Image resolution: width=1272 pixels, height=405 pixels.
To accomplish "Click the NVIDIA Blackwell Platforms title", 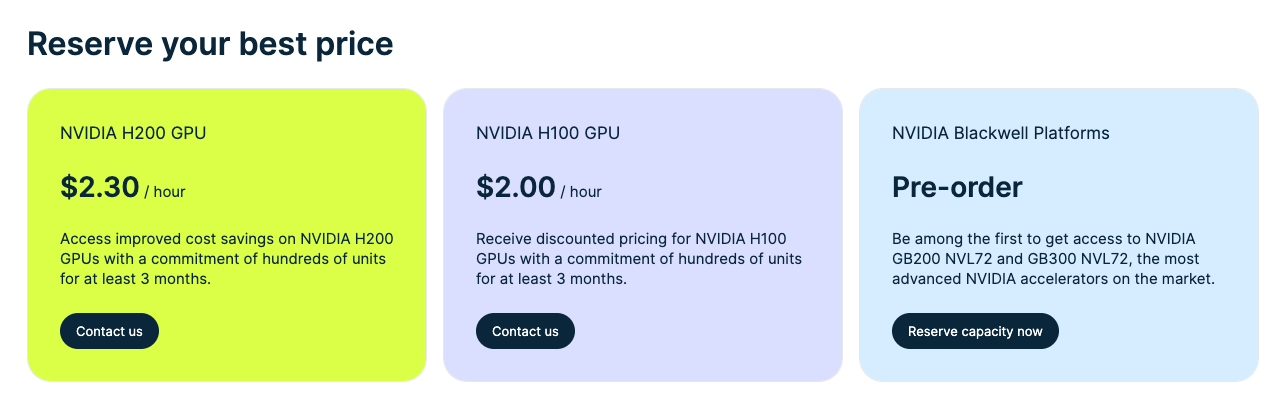I will (1000, 133).
